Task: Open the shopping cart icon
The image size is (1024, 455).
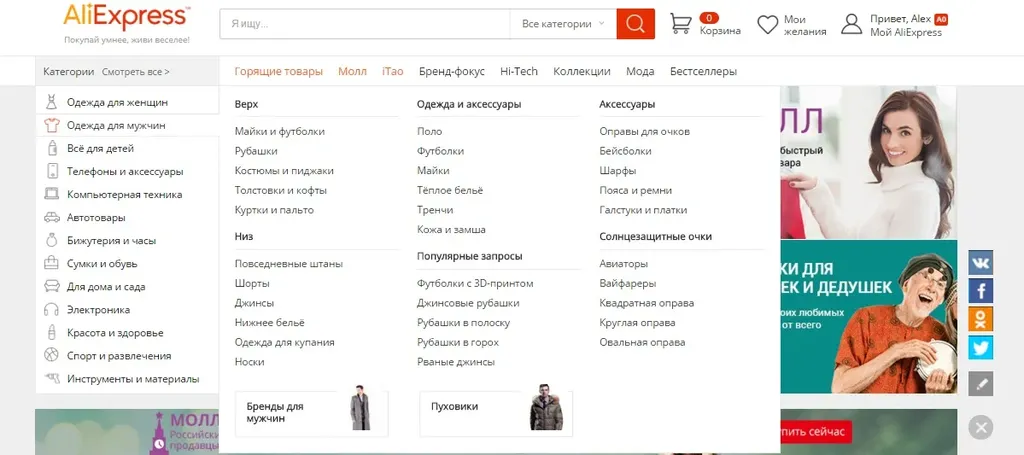Action: click(x=680, y=24)
